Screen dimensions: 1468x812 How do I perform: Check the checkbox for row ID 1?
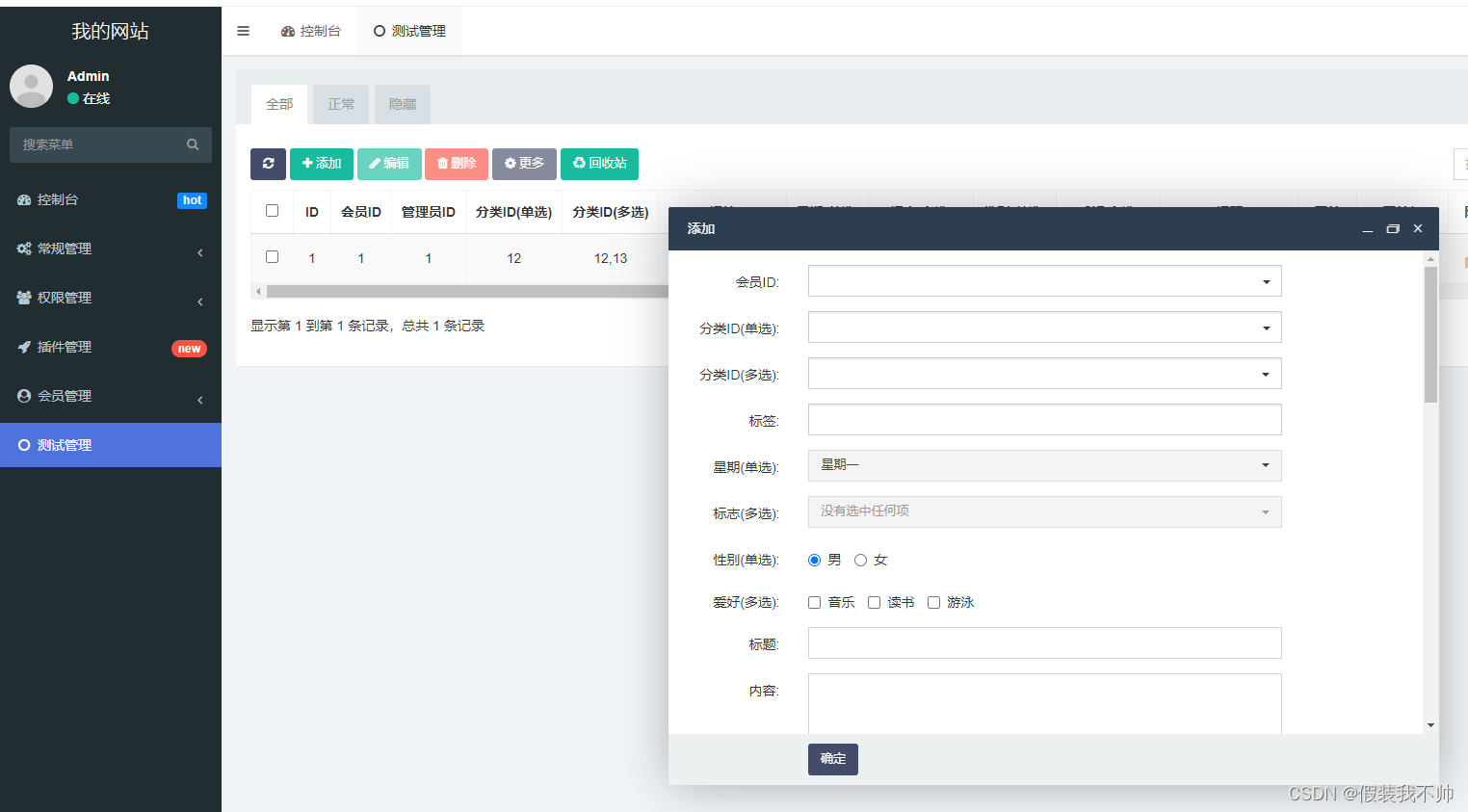pyautogui.click(x=272, y=257)
